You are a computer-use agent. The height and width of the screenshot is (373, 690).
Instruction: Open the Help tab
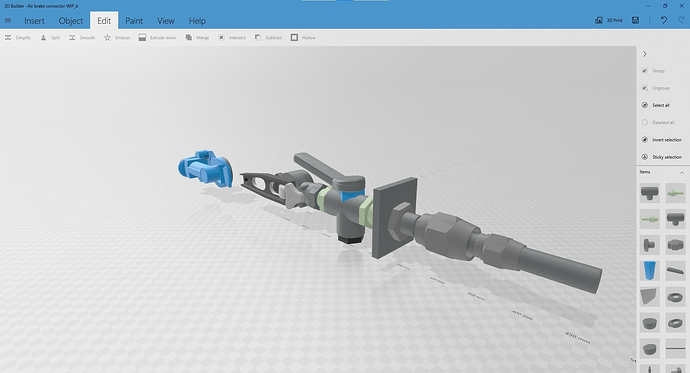197,21
